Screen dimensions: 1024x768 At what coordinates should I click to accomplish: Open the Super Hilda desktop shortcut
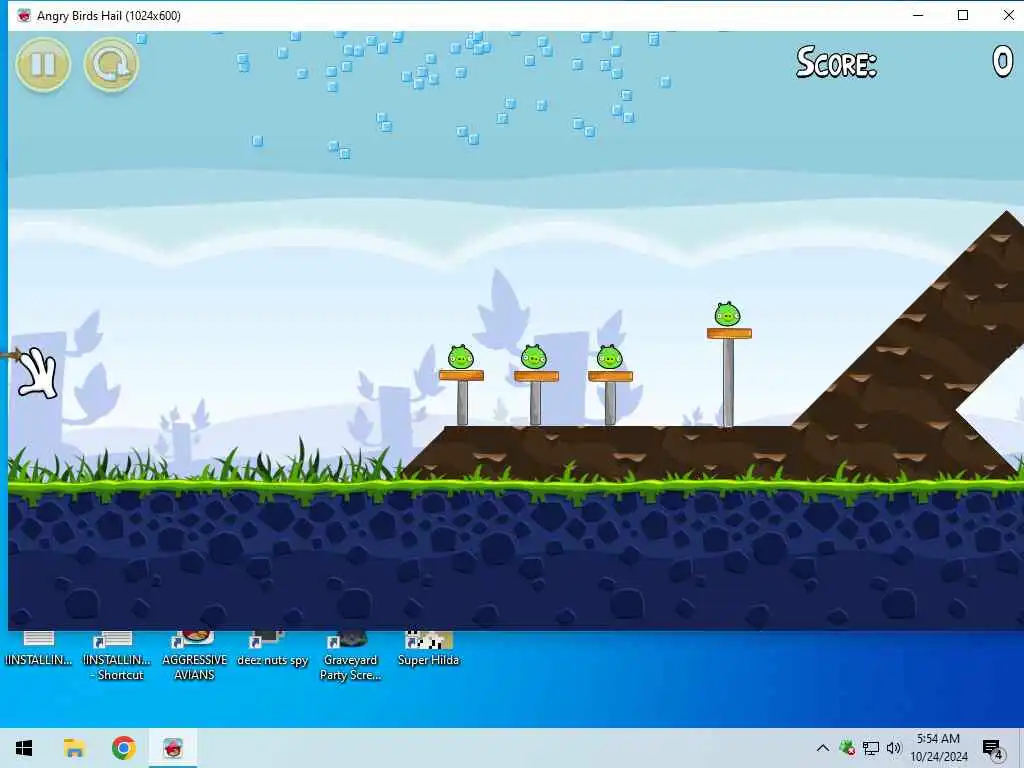pos(428,649)
